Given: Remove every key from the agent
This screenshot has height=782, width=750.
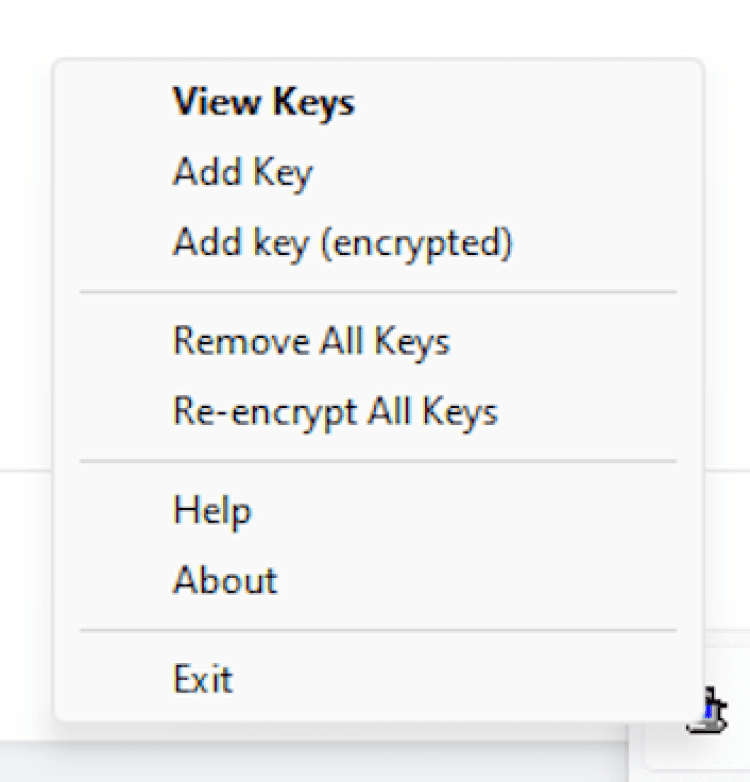Looking at the screenshot, I should [311, 342].
